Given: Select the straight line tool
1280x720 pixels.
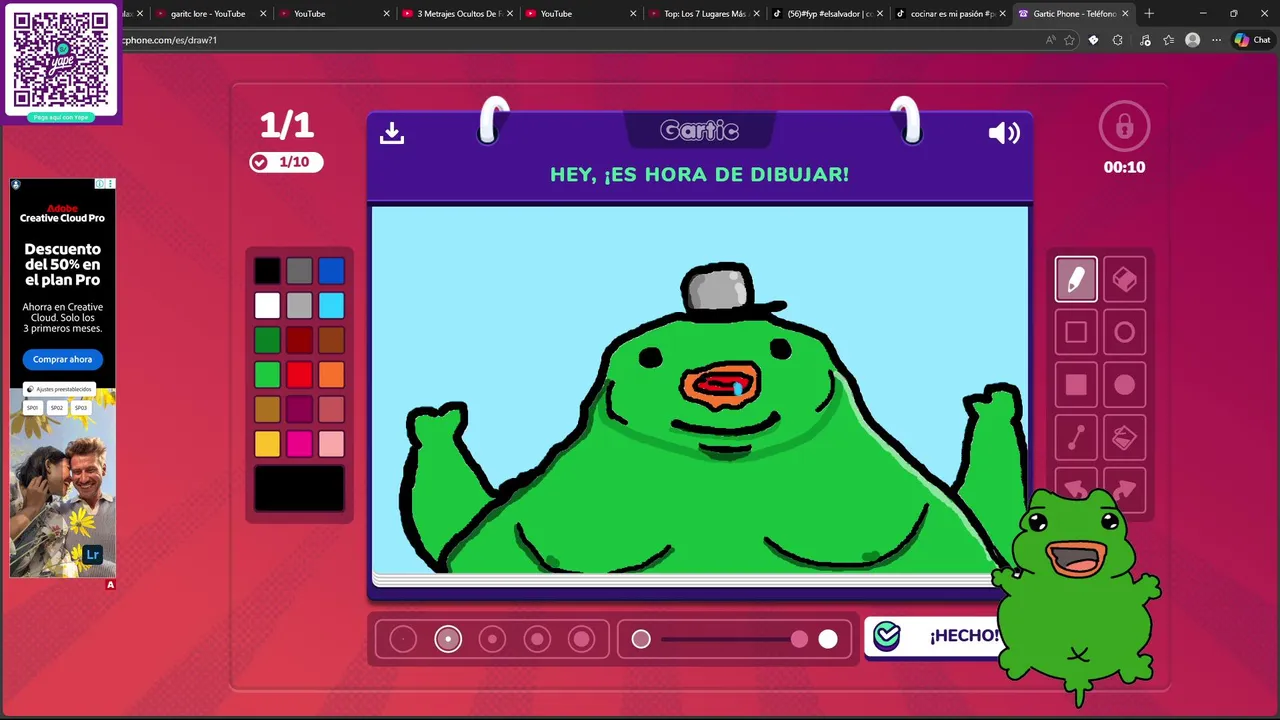Looking at the screenshot, I should (x=1076, y=438).
